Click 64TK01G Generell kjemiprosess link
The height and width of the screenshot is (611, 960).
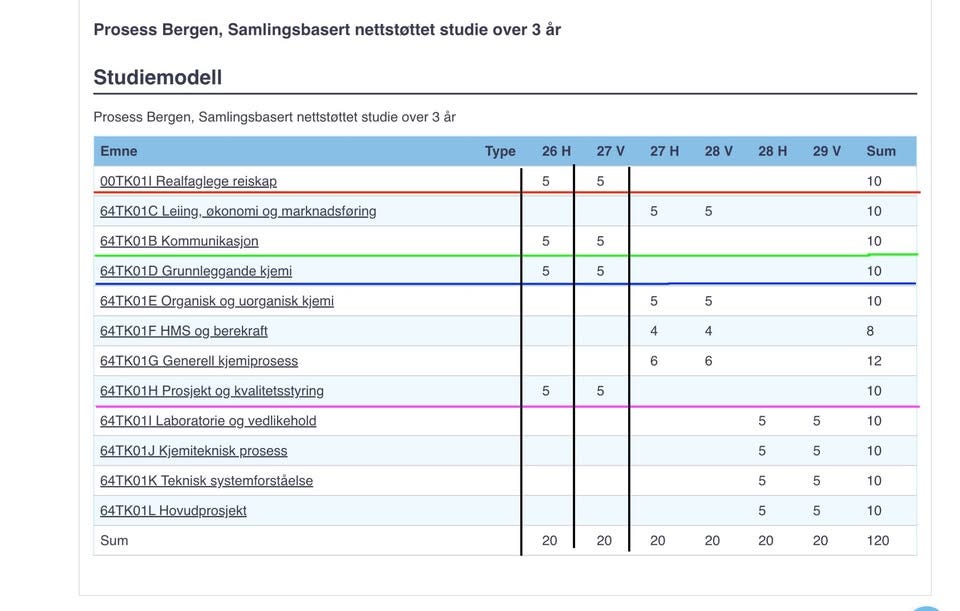pos(199,361)
